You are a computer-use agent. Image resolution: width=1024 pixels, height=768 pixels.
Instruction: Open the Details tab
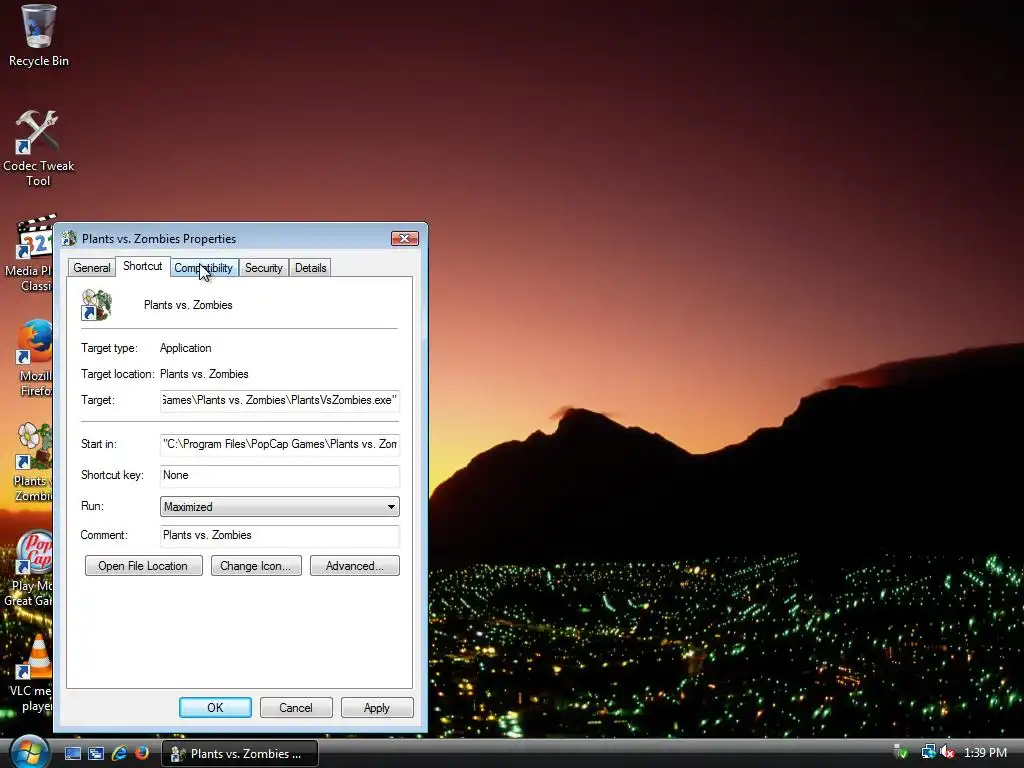[310, 268]
